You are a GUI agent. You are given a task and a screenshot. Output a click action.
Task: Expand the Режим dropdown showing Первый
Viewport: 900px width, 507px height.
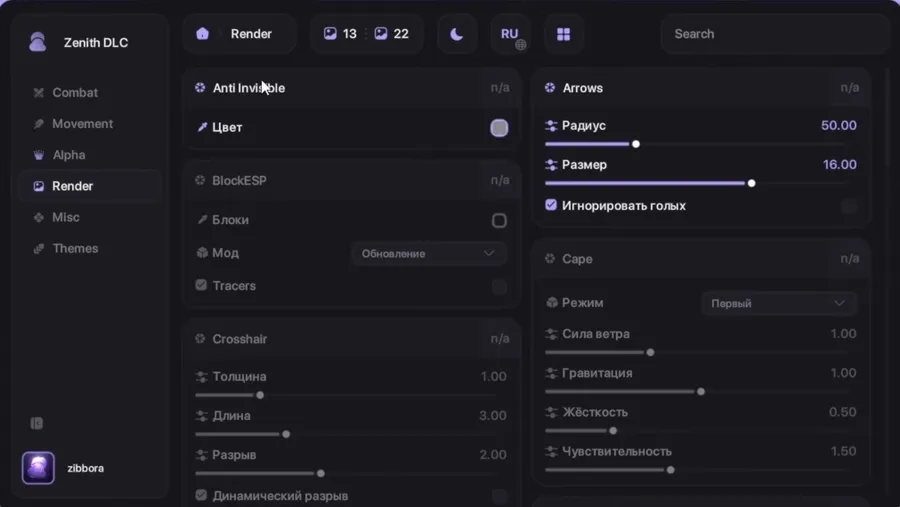tap(778, 303)
